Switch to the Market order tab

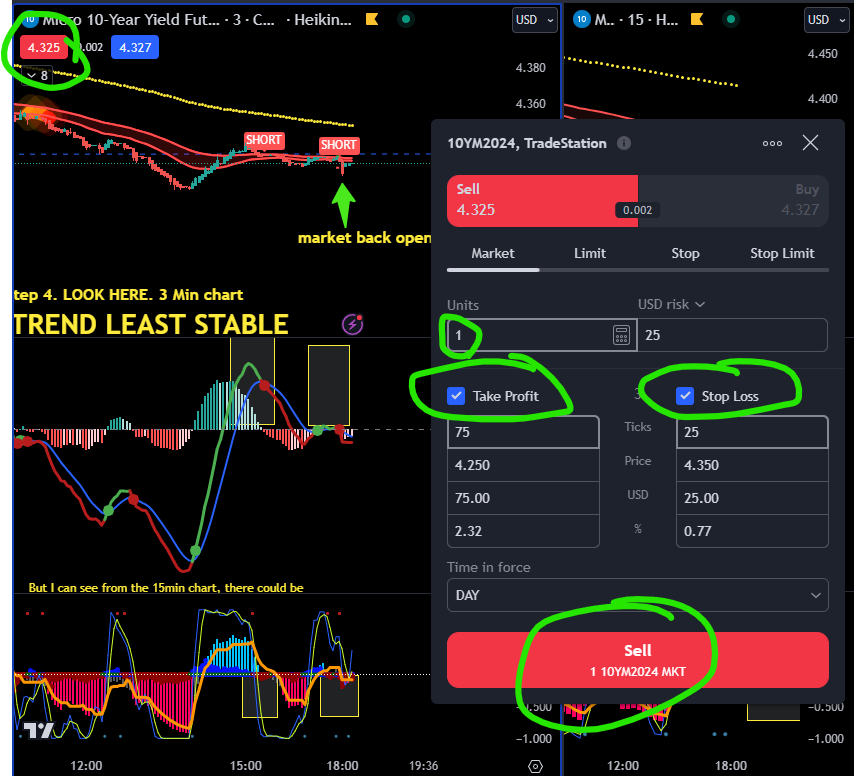tap(493, 253)
